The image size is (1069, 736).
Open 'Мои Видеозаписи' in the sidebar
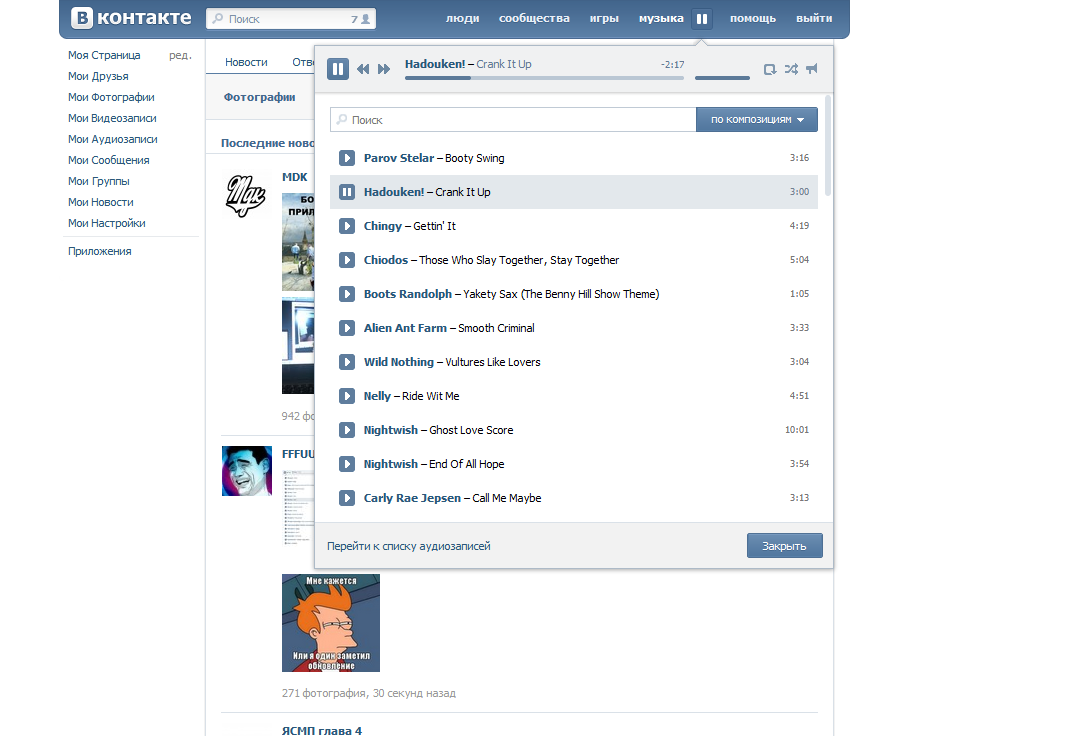pyautogui.click(x=112, y=119)
